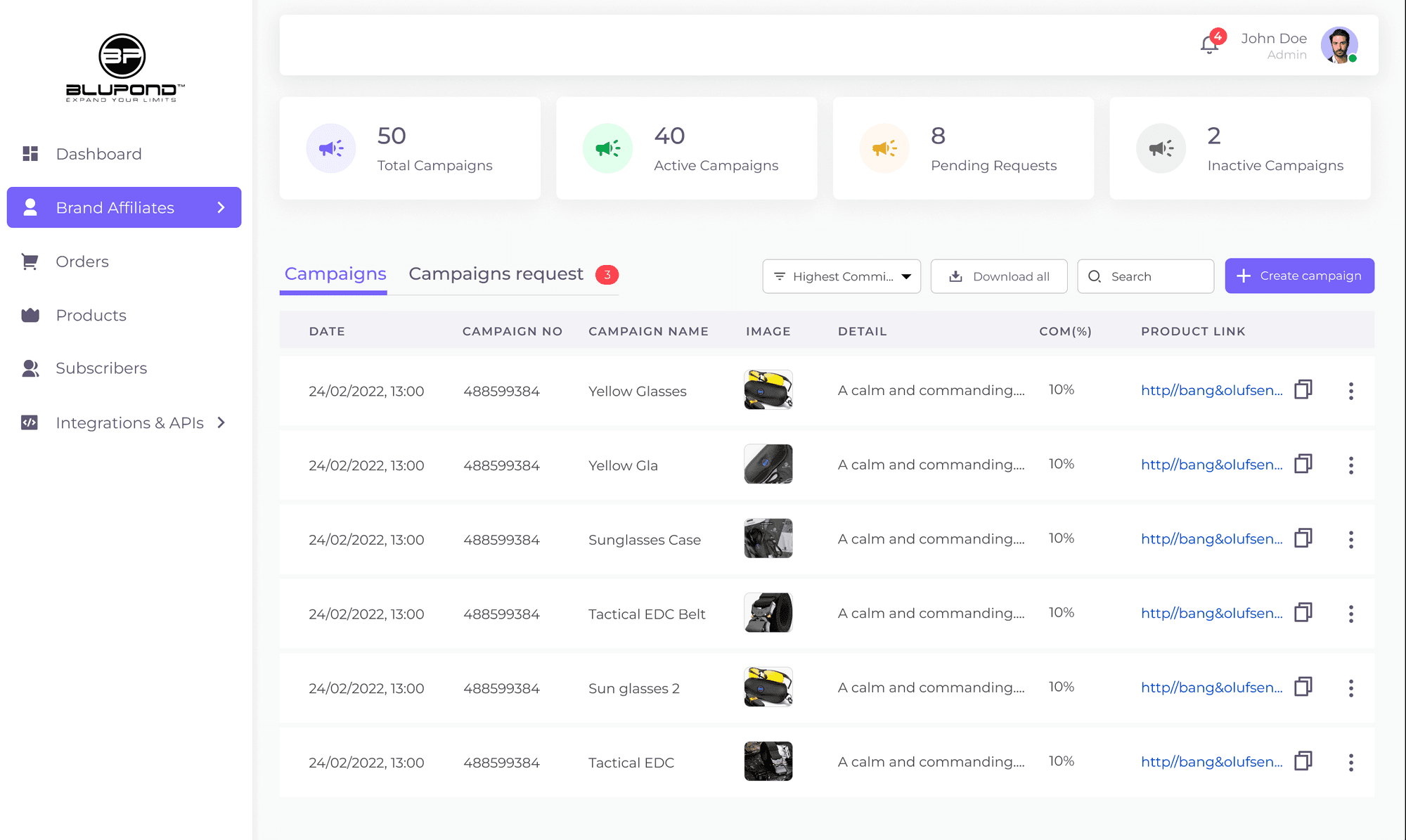Viewport: 1406px width, 840px height.
Task: Open the Highest Commission sort dropdown
Action: coord(841,276)
